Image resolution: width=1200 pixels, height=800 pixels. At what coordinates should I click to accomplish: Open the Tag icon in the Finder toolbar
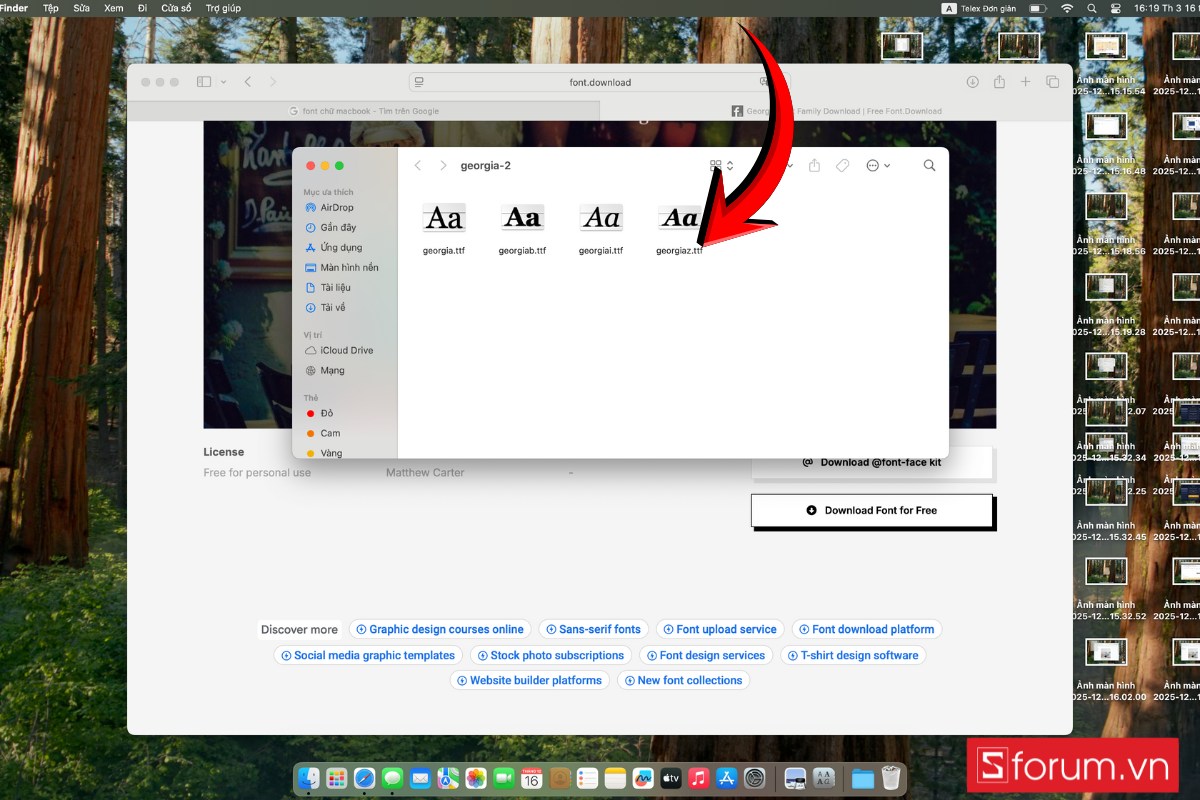(843, 165)
